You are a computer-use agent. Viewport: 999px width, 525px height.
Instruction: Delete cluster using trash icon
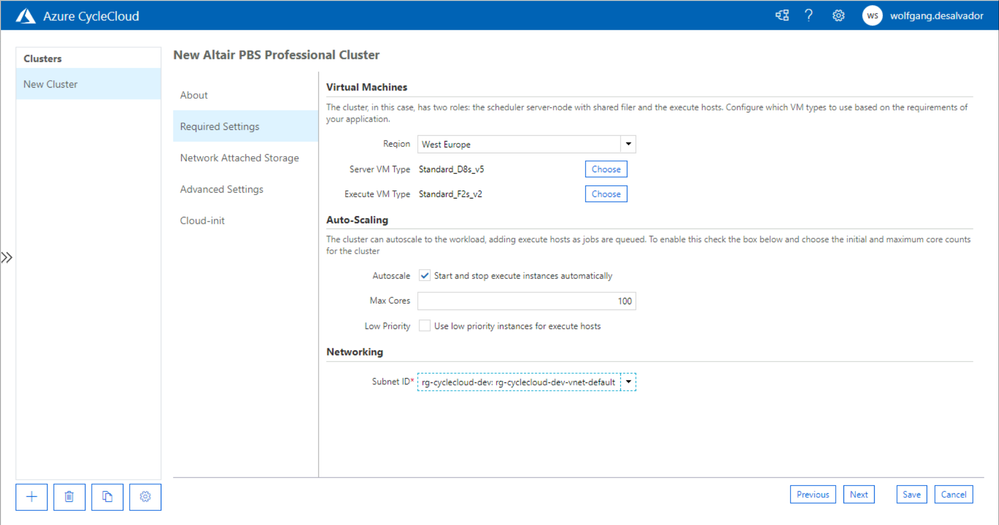69,497
